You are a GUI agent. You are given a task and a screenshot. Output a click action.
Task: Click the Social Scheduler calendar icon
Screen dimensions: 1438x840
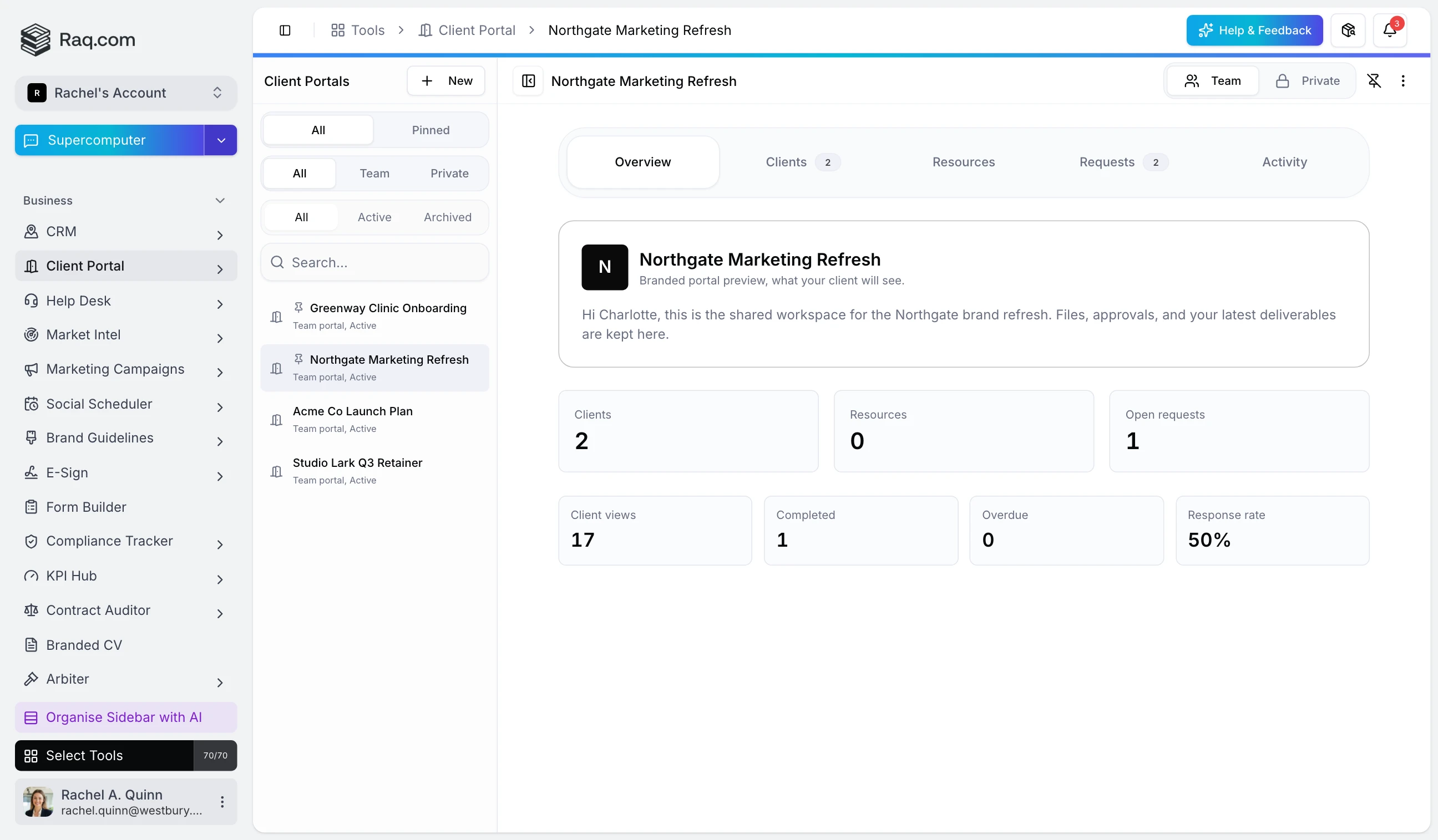32,404
